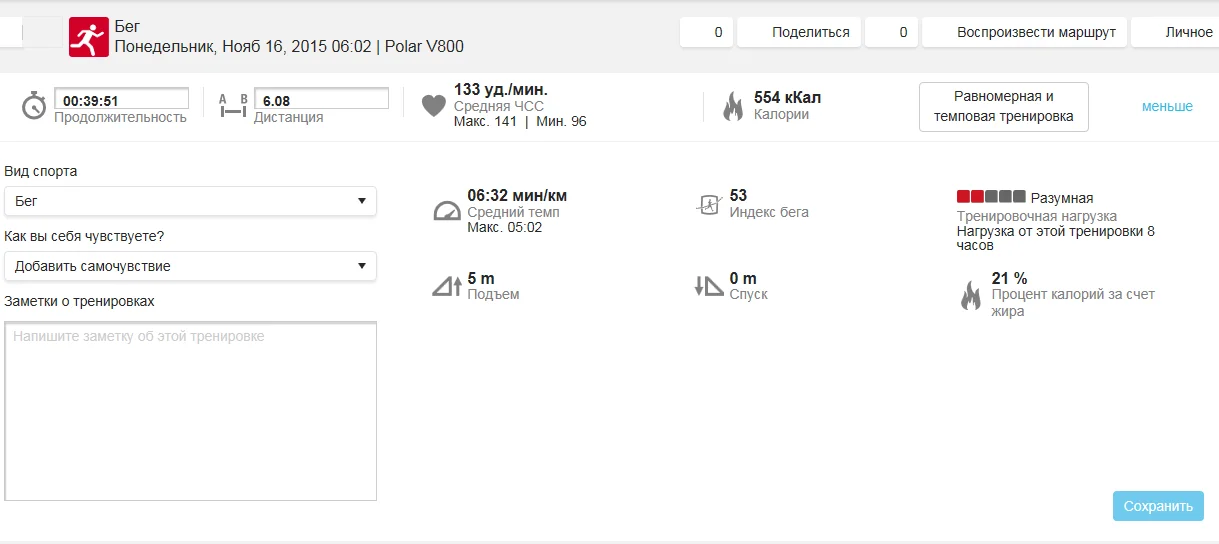Image resolution: width=1219 pixels, height=544 pixels.
Task: Click the descent triangle icon
Action: click(x=708, y=287)
